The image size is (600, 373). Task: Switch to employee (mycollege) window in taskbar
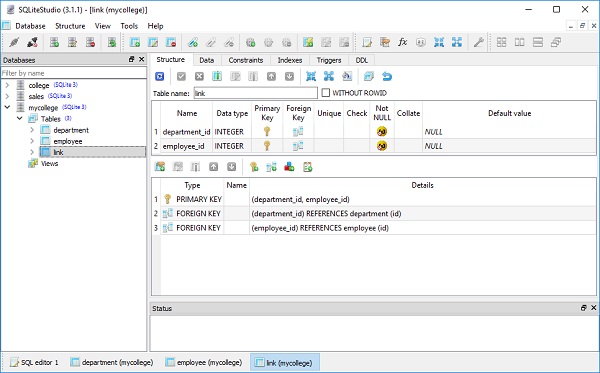click(x=204, y=362)
